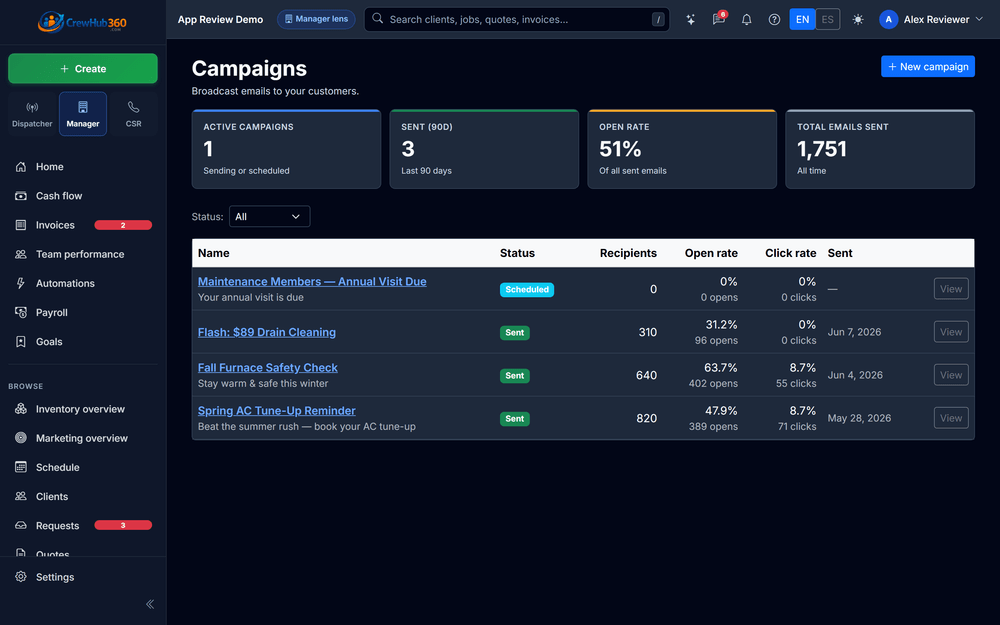Click View for Spring AC Tune-Up Reminder
The height and width of the screenshot is (625, 1000).
pyautogui.click(x=951, y=418)
